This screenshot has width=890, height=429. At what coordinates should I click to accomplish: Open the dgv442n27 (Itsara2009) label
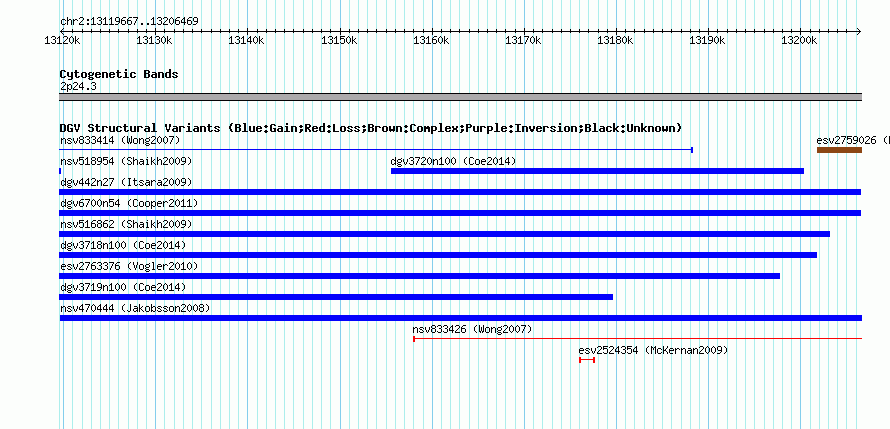point(126,182)
